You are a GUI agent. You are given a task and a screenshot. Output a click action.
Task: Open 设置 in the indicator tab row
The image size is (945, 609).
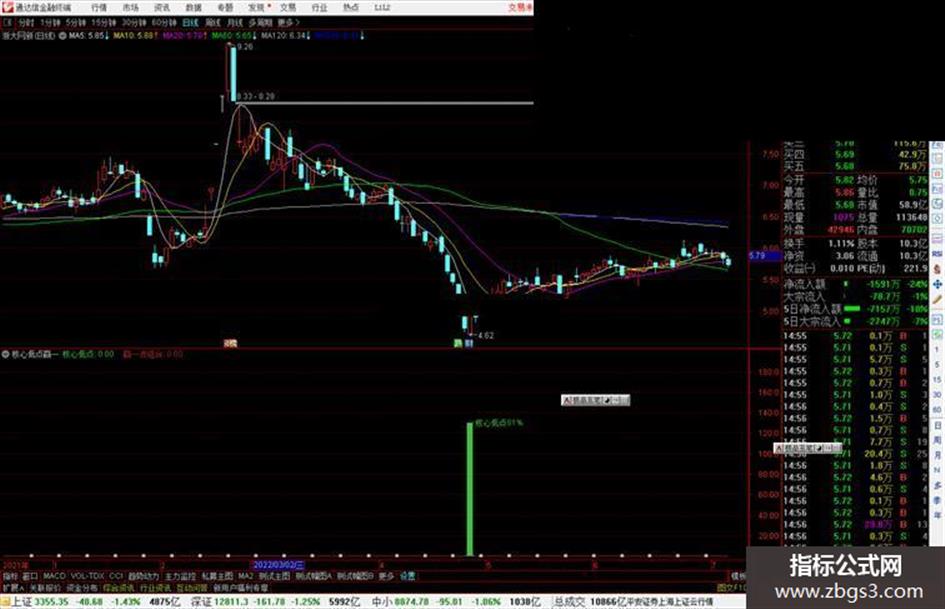[x=407, y=576]
